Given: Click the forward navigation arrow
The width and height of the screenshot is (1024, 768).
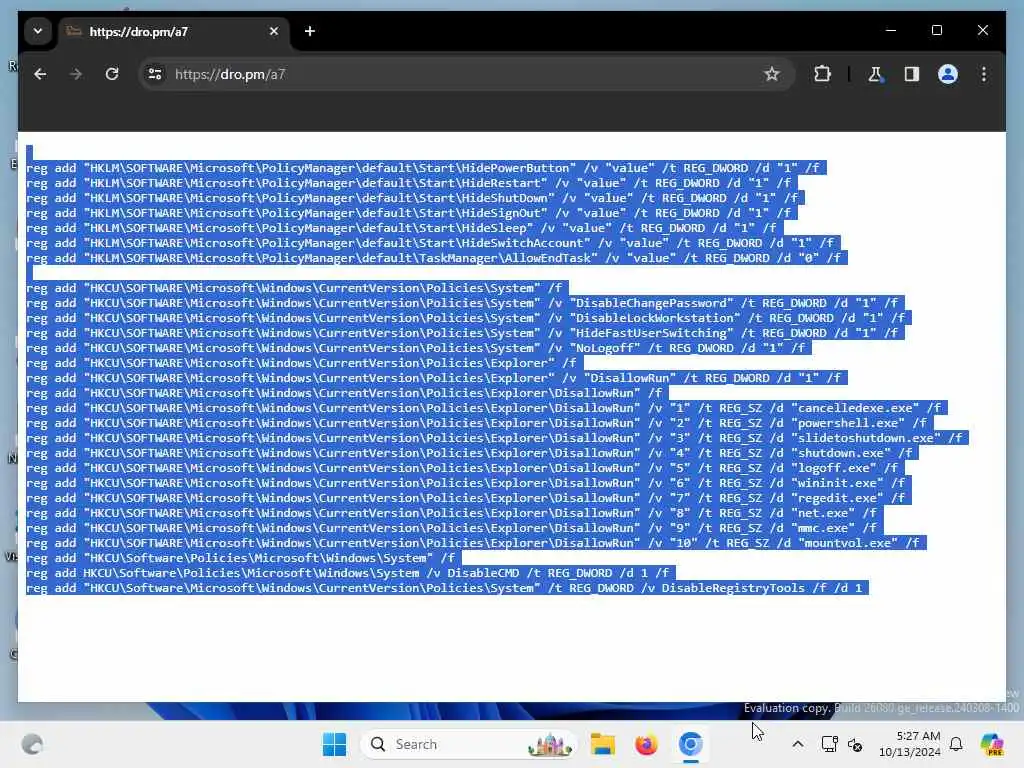Looking at the screenshot, I should click(76, 74).
